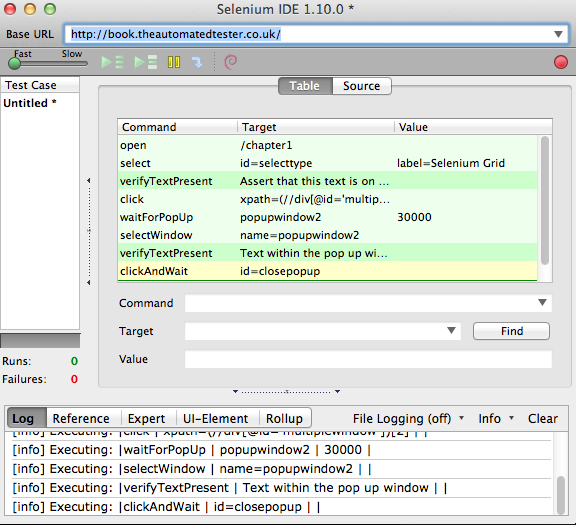
Task: Close the Selenium IDE window
Action: pyautogui.click(x=10, y=9)
